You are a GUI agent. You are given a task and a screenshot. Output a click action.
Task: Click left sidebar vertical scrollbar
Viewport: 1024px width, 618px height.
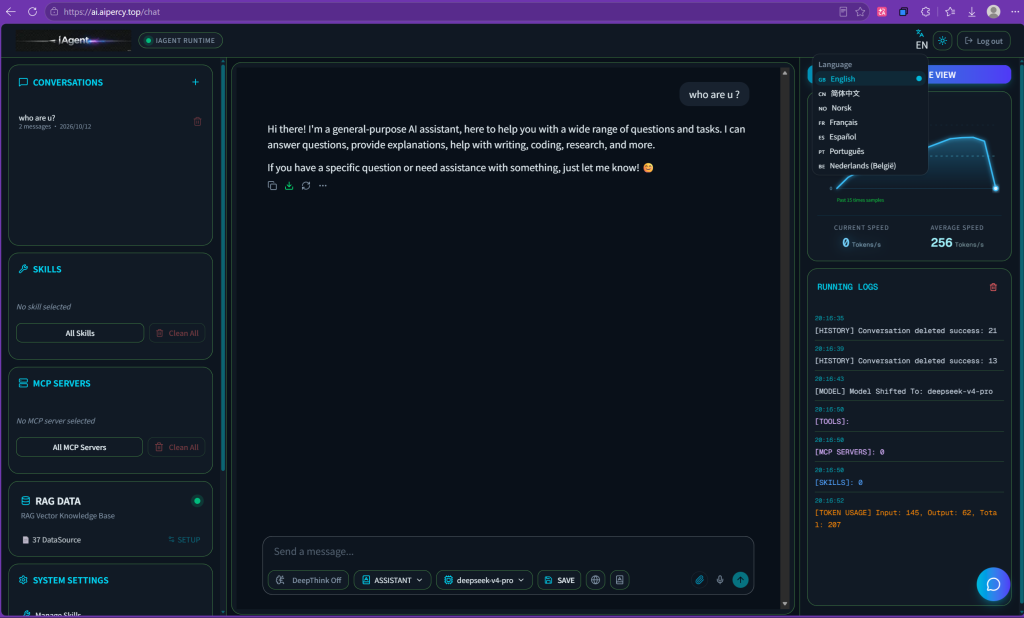click(223, 268)
